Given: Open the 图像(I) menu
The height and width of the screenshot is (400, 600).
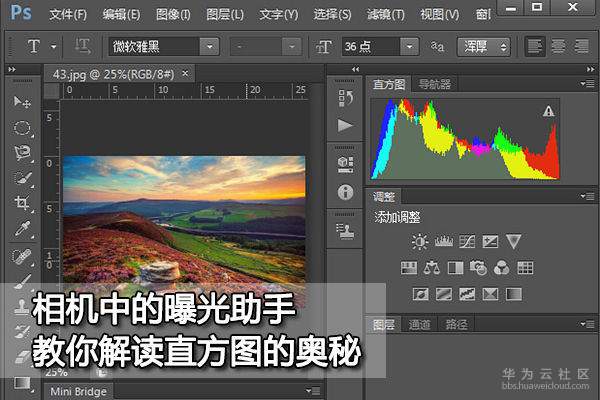Looking at the screenshot, I should [173, 15].
